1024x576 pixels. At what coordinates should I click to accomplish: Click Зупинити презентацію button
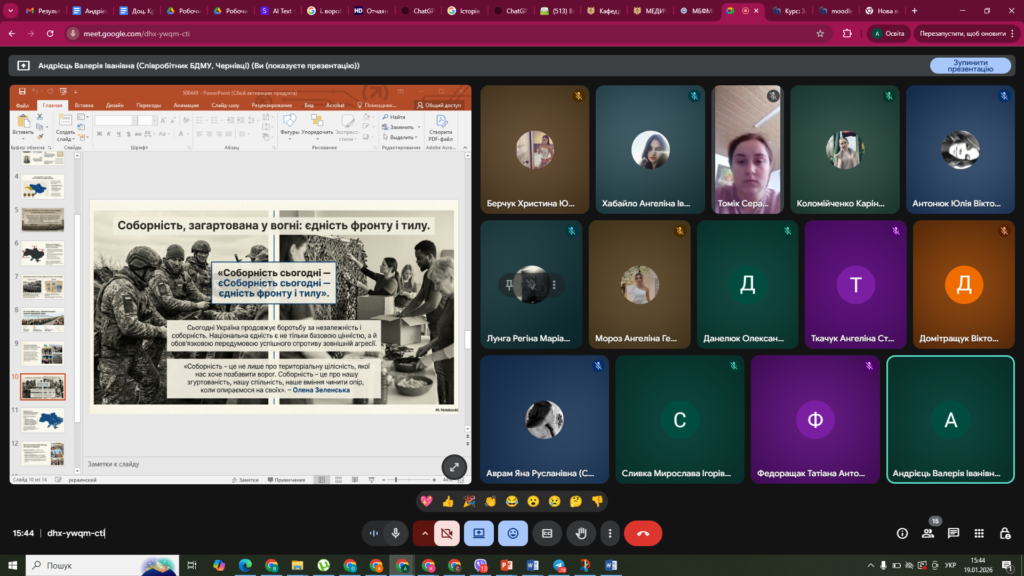point(969,65)
